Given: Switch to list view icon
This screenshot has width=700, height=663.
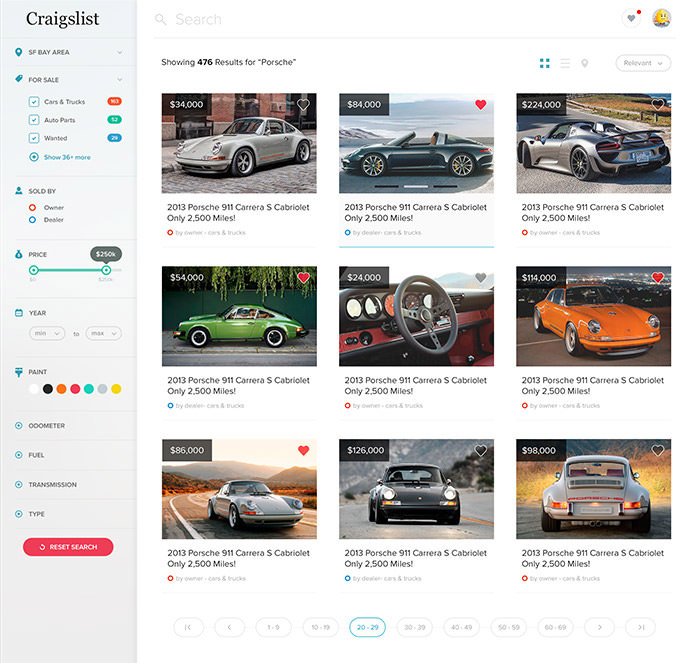Looking at the screenshot, I should click(x=565, y=63).
